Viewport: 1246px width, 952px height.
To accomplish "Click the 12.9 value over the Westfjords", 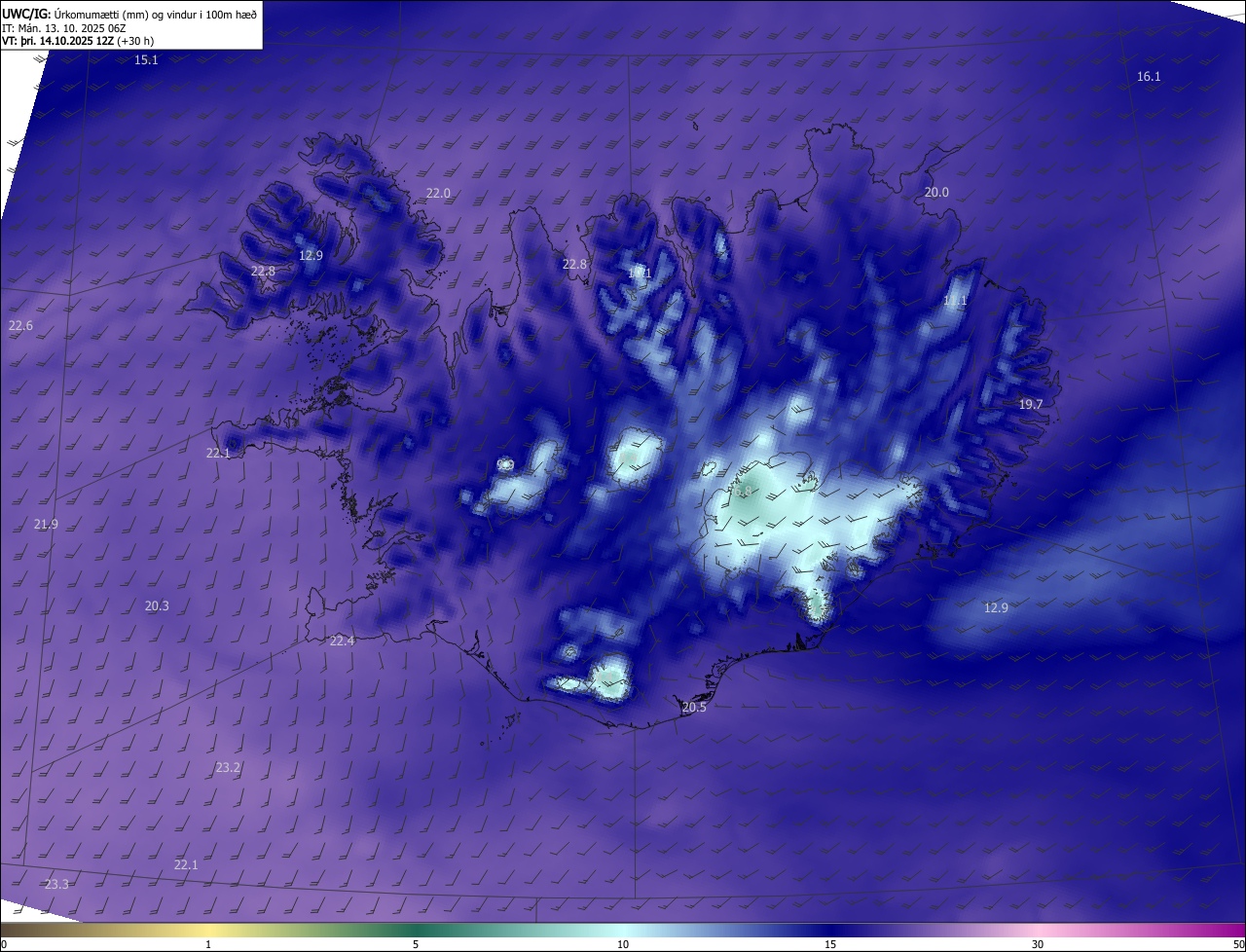I will click(x=311, y=255).
